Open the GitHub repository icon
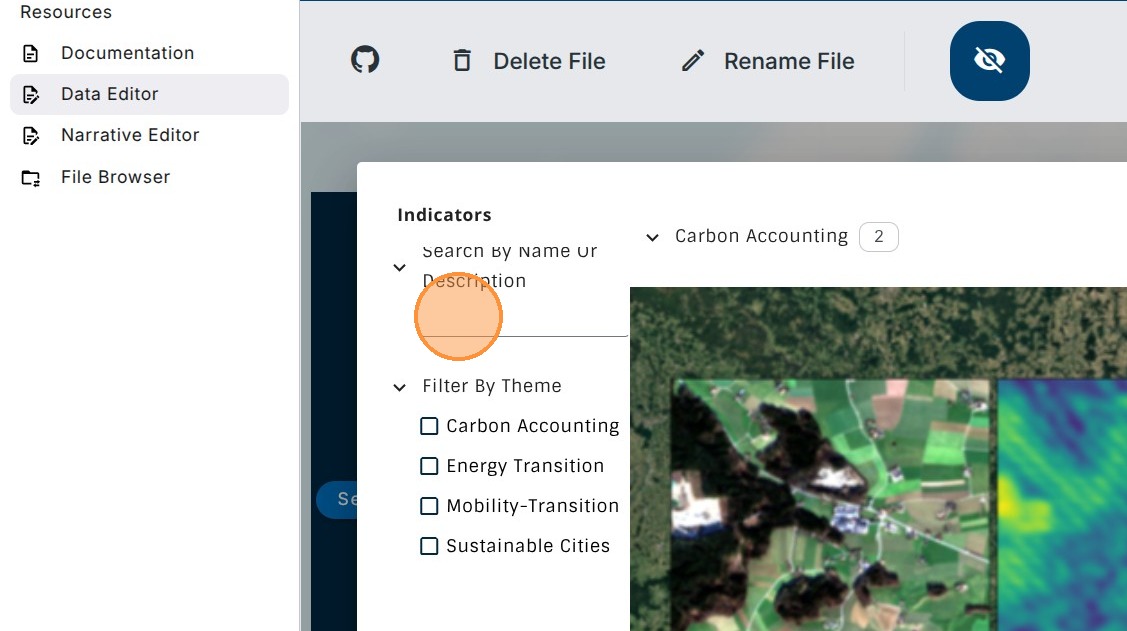 pyautogui.click(x=365, y=61)
